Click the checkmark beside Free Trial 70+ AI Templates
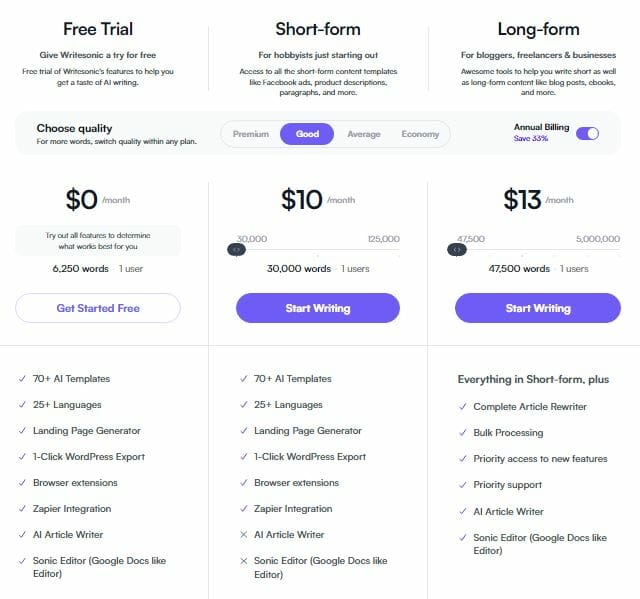Image resolution: width=640 pixels, height=599 pixels. click(x=22, y=379)
